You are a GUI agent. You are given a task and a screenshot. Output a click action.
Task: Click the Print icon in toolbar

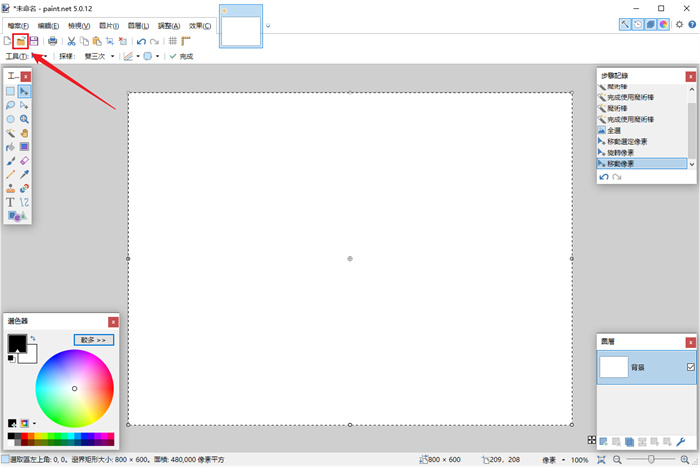[52, 41]
